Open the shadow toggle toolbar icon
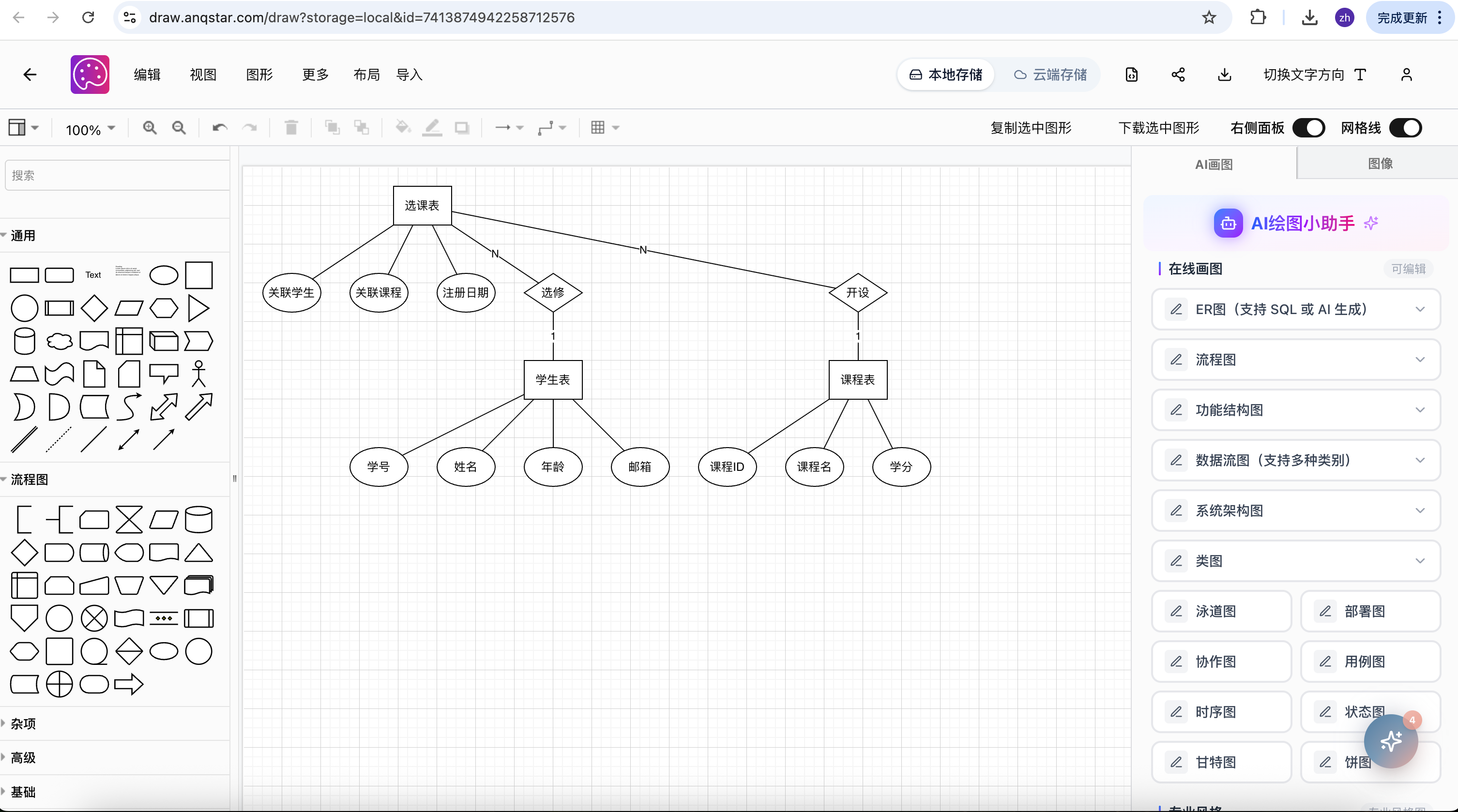This screenshot has width=1458, height=812. tap(462, 128)
